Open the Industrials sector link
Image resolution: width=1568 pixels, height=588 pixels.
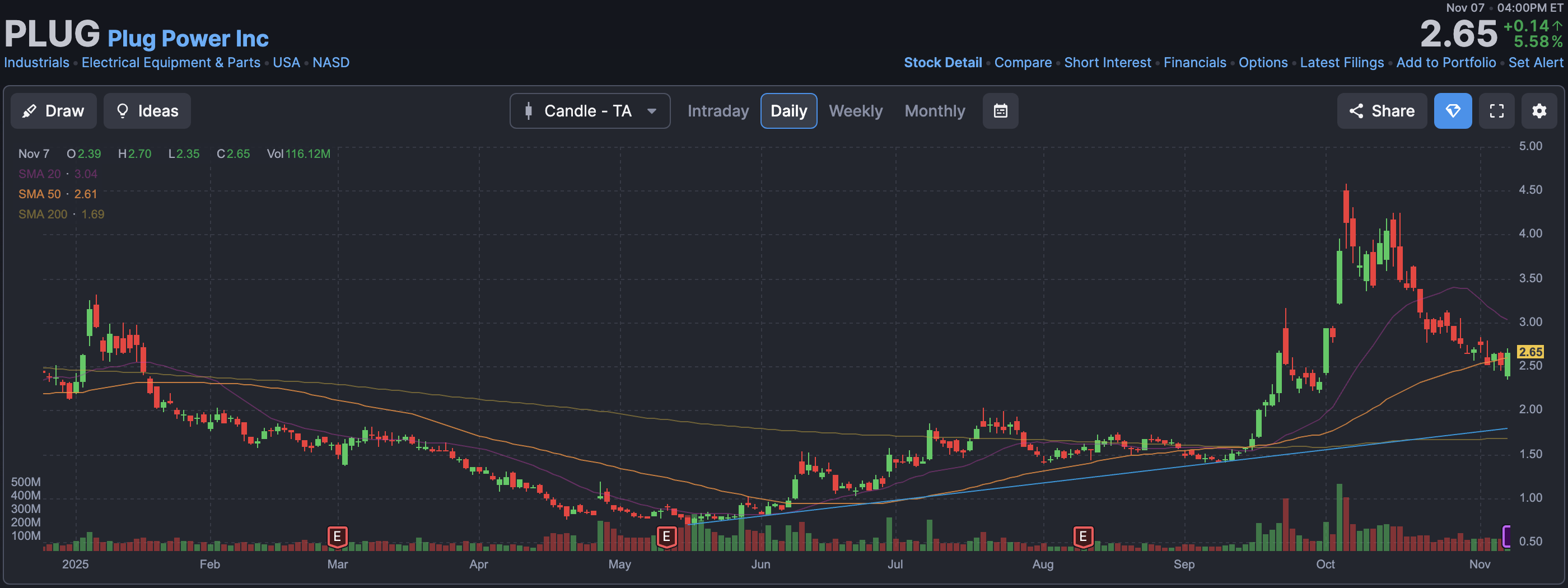coord(36,63)
